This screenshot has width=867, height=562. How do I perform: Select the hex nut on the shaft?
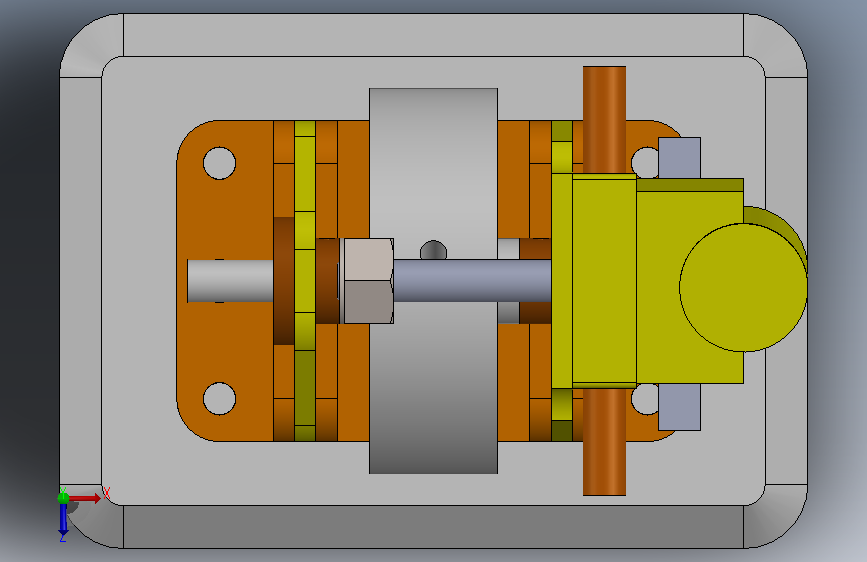tap(368, 281)
